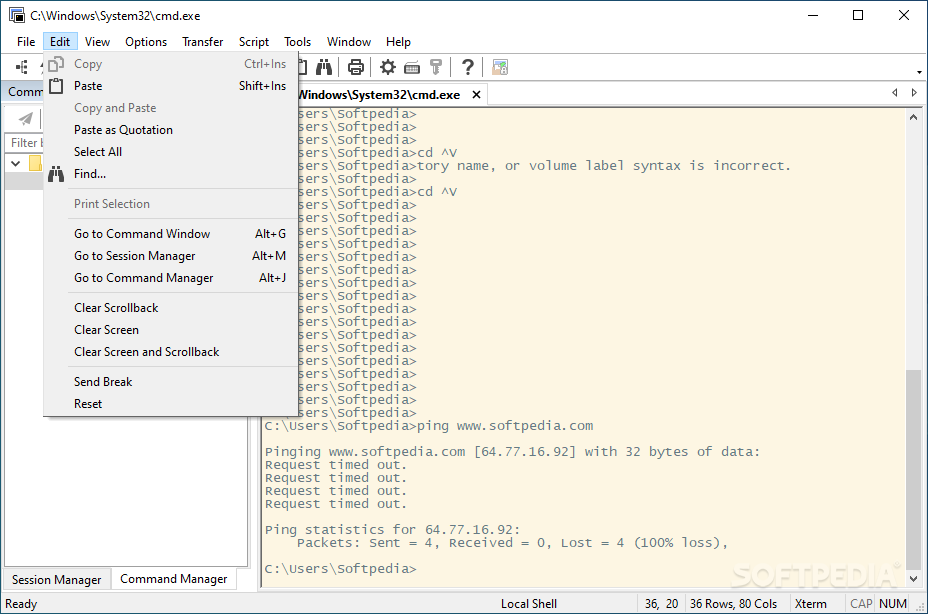Choose Clear Screen menu item

pyautogui.click(x=170, y=329)
